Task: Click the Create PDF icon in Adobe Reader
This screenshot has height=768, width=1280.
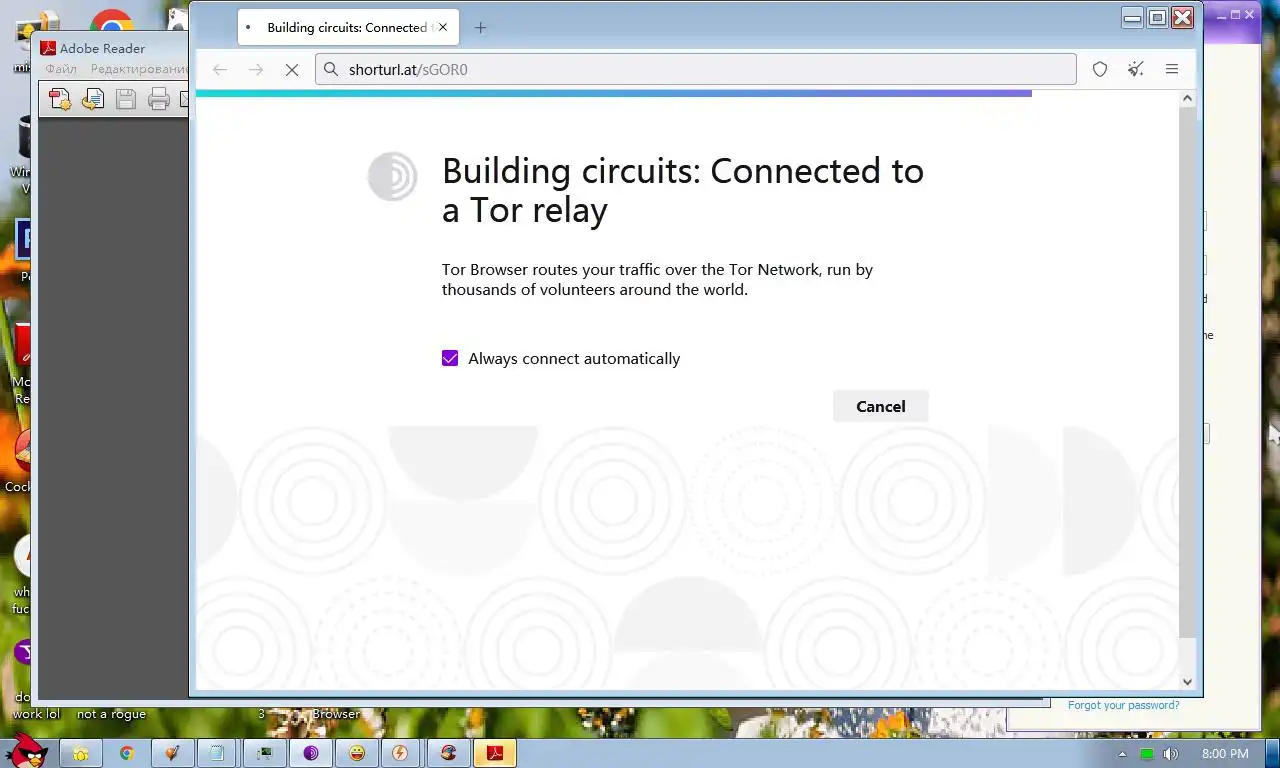Action: [60, 99]
